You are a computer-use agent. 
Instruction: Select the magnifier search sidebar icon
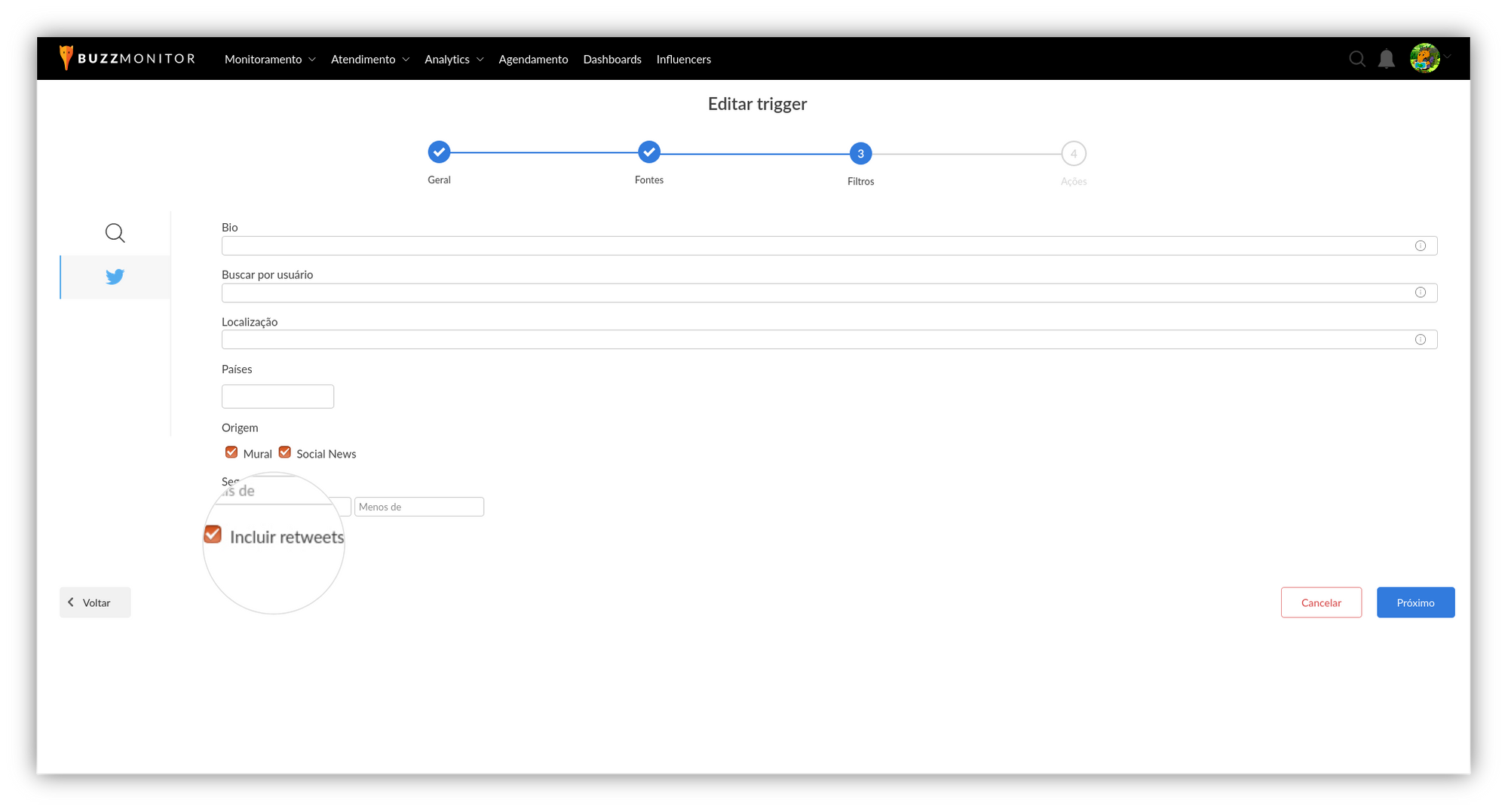115,233
